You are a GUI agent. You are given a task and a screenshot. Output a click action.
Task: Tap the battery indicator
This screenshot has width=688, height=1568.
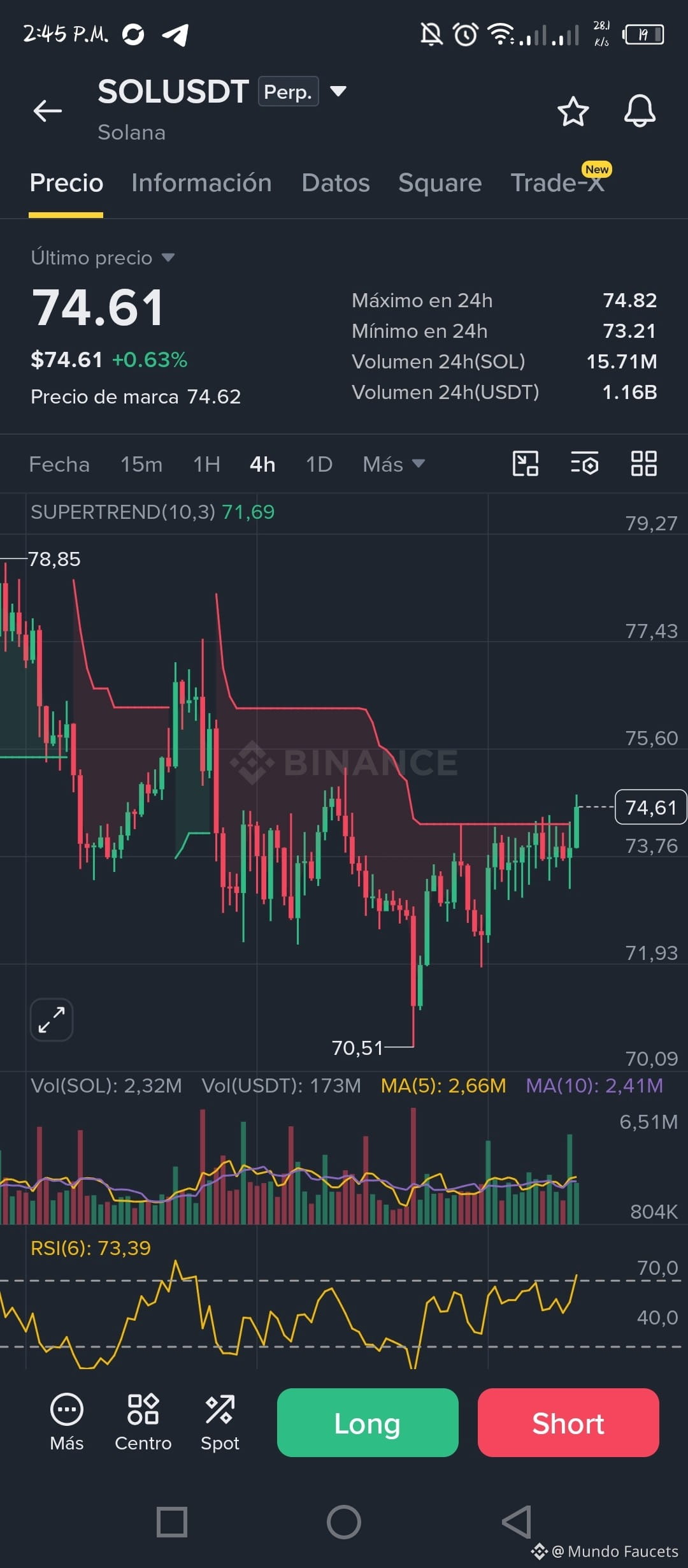(643, 34)
